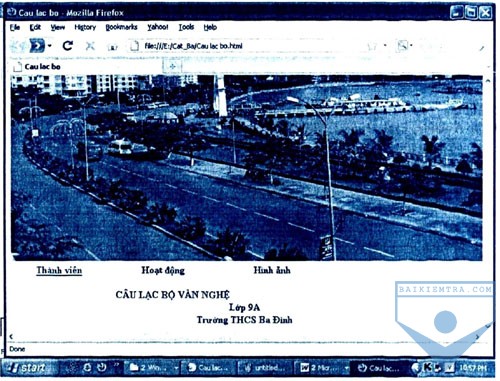500x381 pixels.
Task: Switch to the Firefox Cau lac... taskbar button
Action: tap(378, 368)
